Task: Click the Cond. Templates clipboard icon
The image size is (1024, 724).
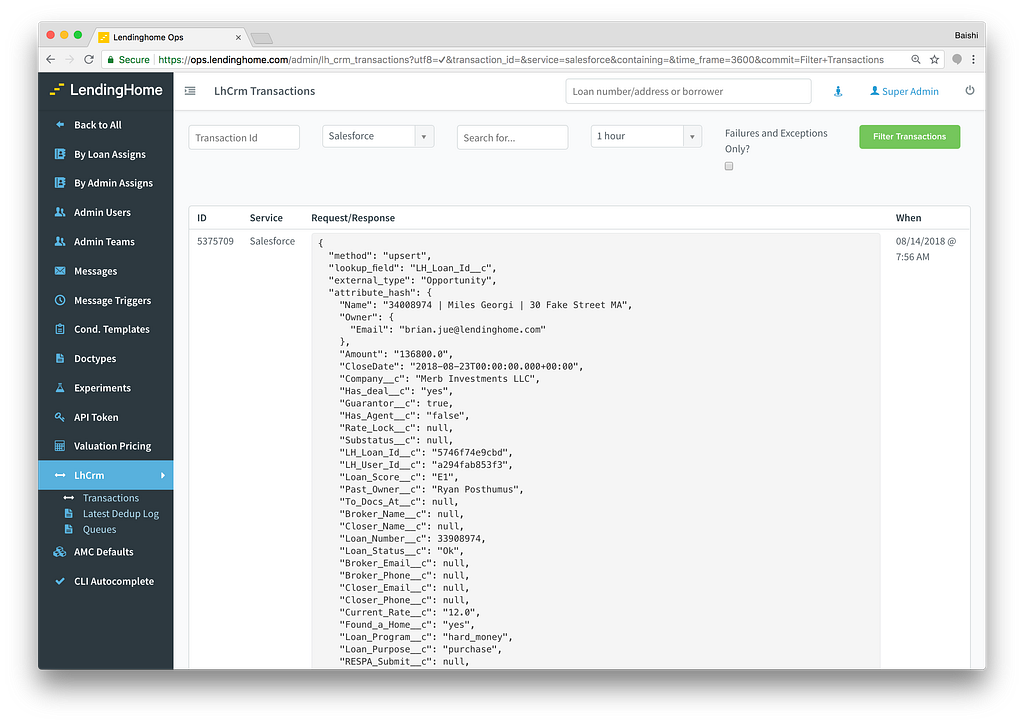Action: (x=60, y=329)
